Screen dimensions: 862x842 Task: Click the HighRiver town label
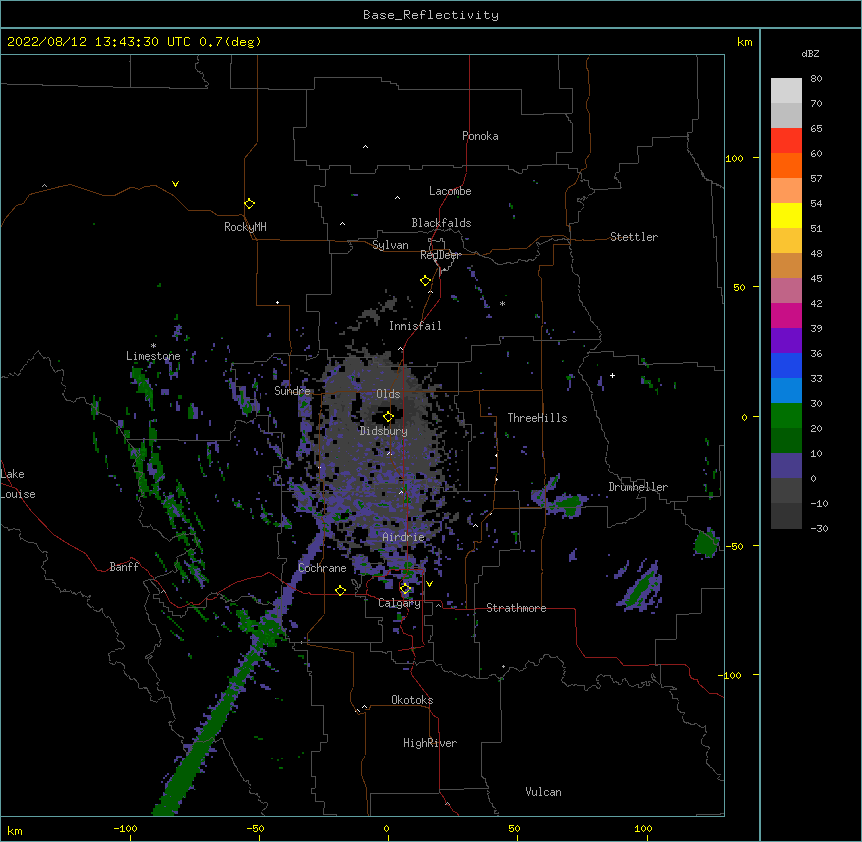click(430, 743)
